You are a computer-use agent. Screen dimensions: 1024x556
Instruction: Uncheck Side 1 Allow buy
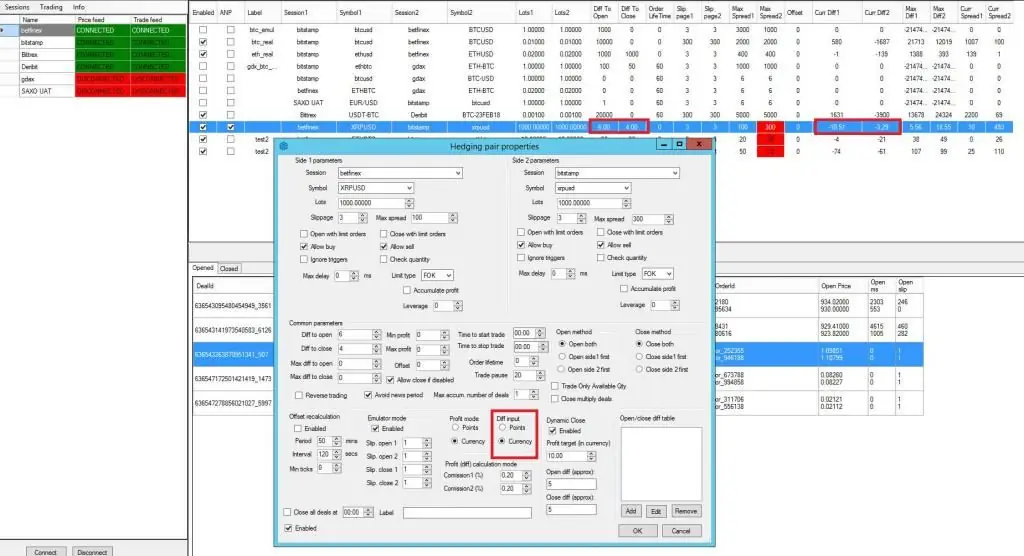(x=304, y=247)
